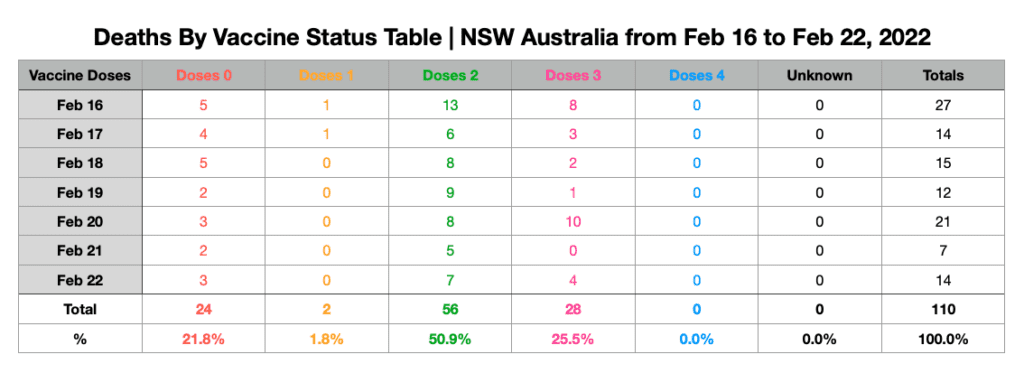Select the Total row label
The width and height of the screenshot is (1024, 373).
coord(80,309)
